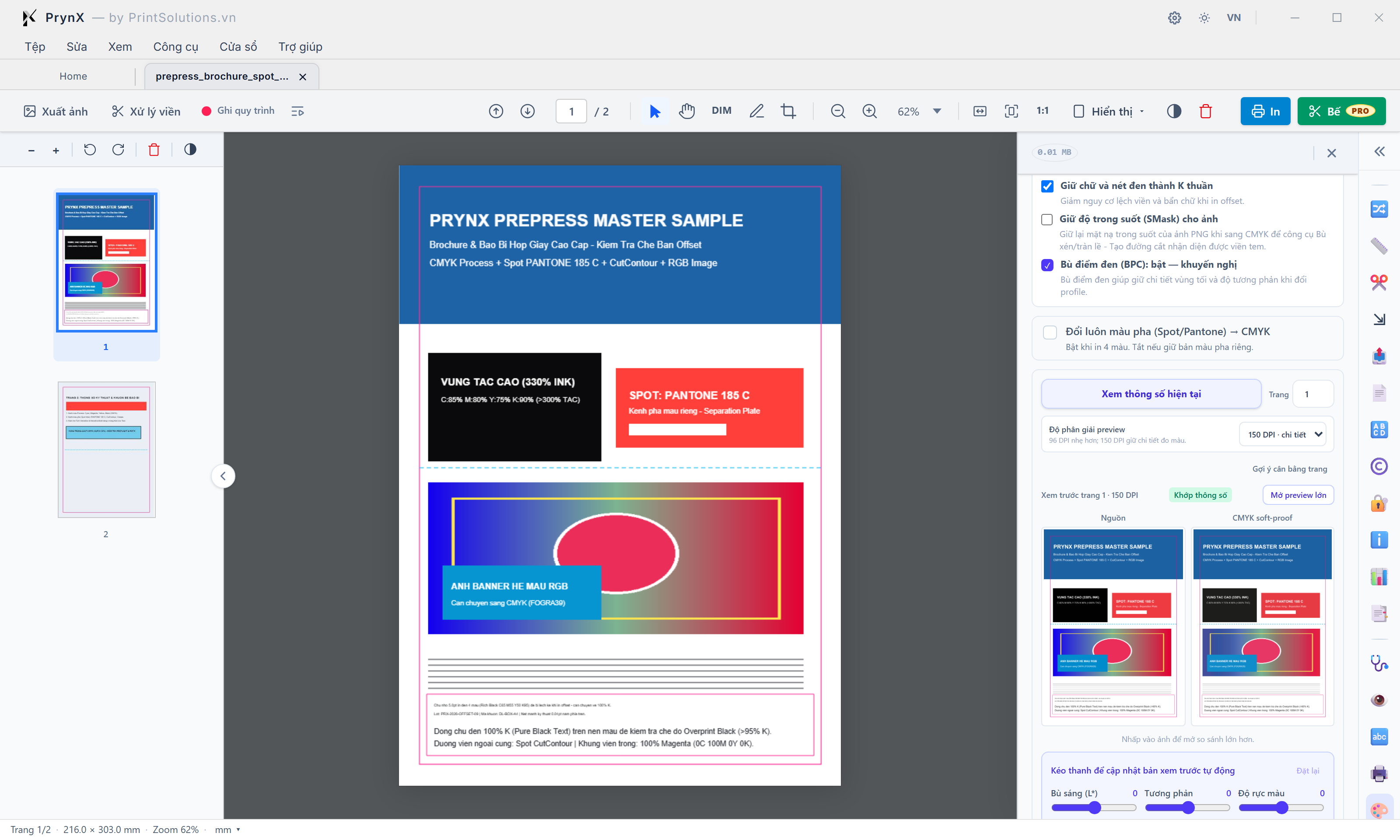The width and height of the screenshot is (1400, 840).
Task: Open the Hiển thị display dropdown
Action: [1109, 112]
